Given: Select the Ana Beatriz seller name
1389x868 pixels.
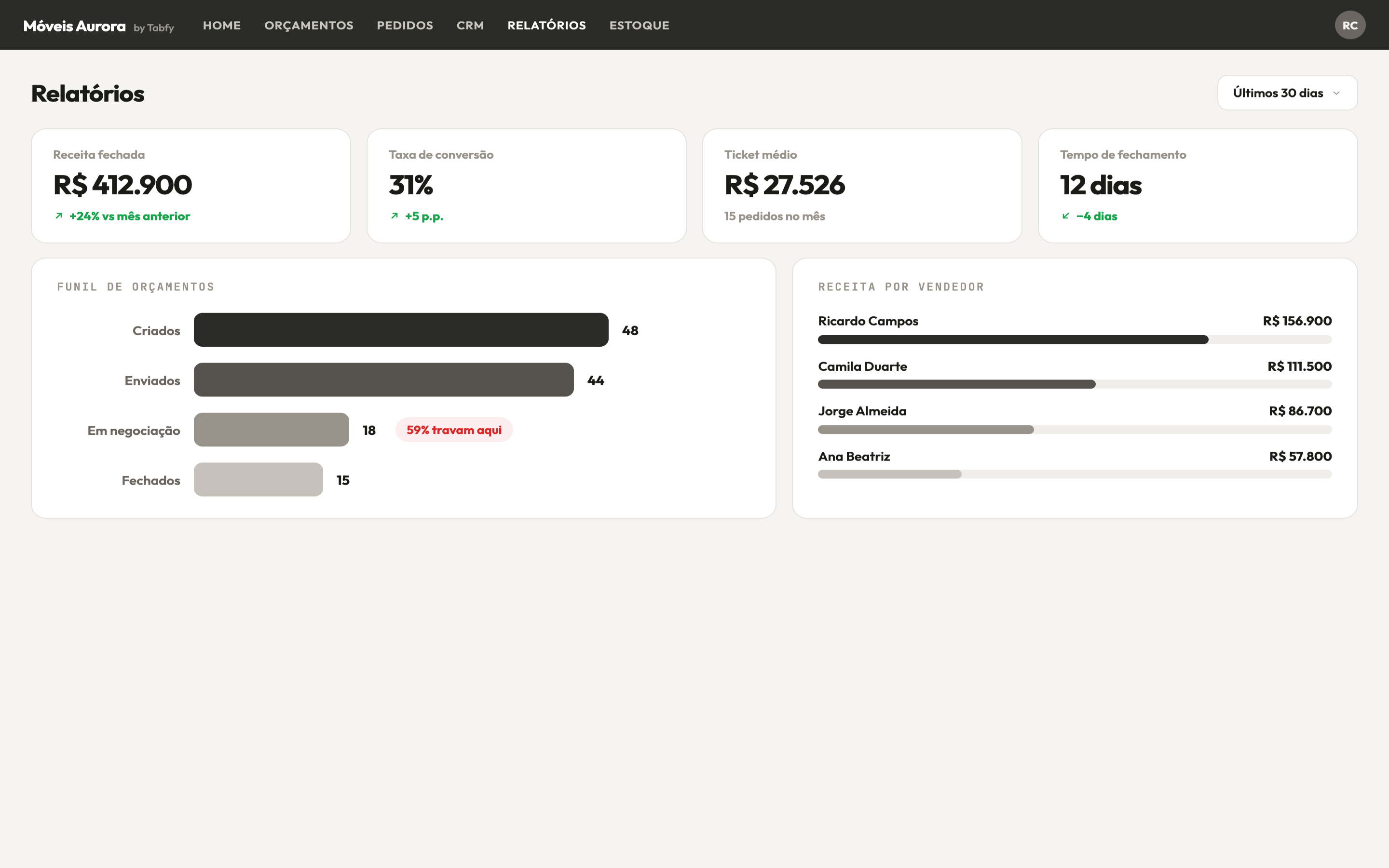Looking at the screenshot, I should tap(854, 456).
